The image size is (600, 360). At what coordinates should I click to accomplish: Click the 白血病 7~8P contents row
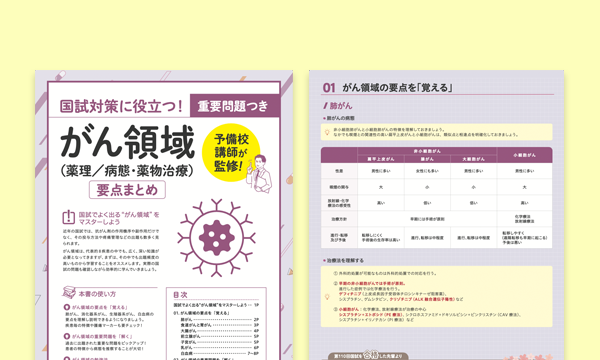click(x=220, y=353)
